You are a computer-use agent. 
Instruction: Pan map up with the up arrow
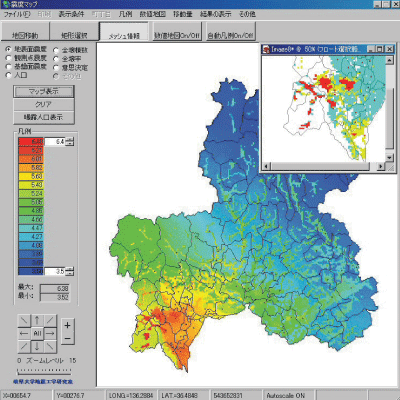37,321
